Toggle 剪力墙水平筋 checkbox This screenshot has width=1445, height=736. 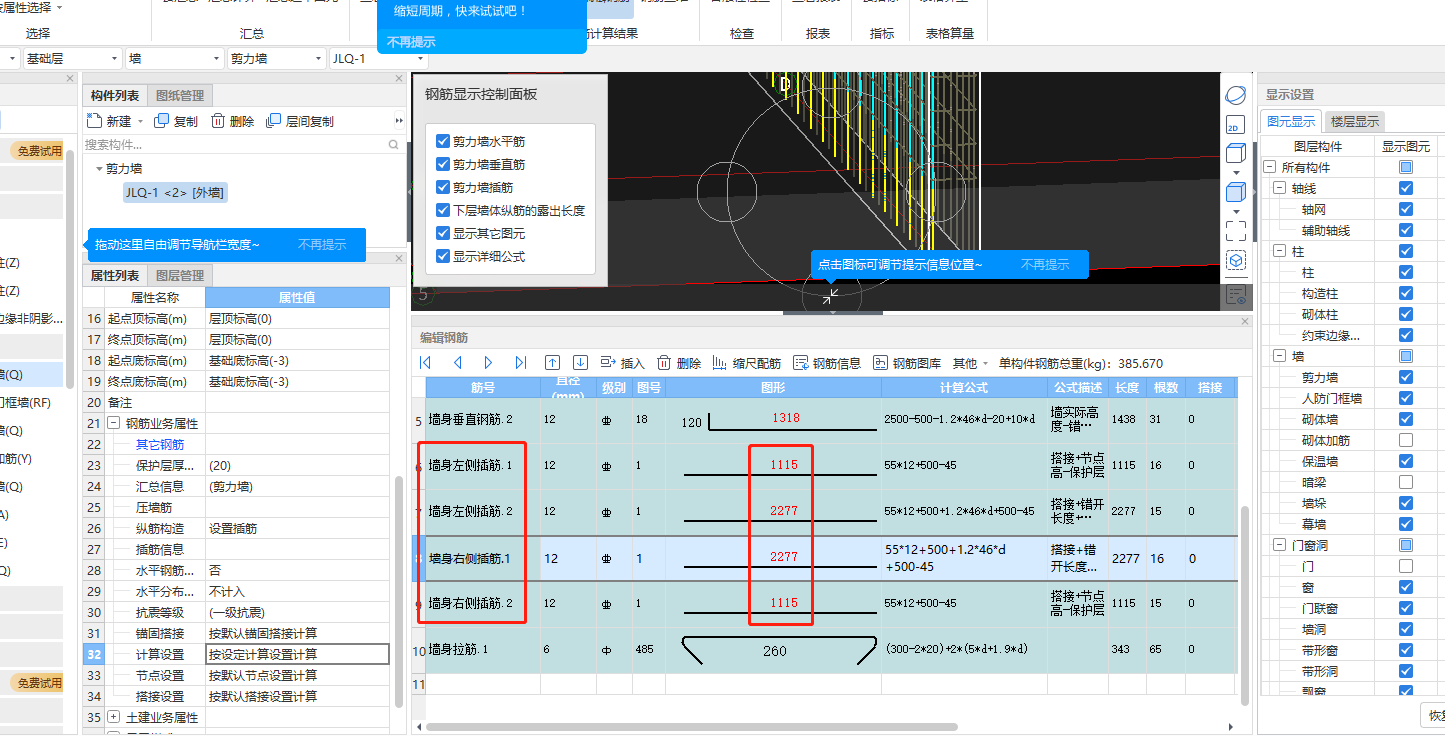pyautogui.click(x=443, y=141)
